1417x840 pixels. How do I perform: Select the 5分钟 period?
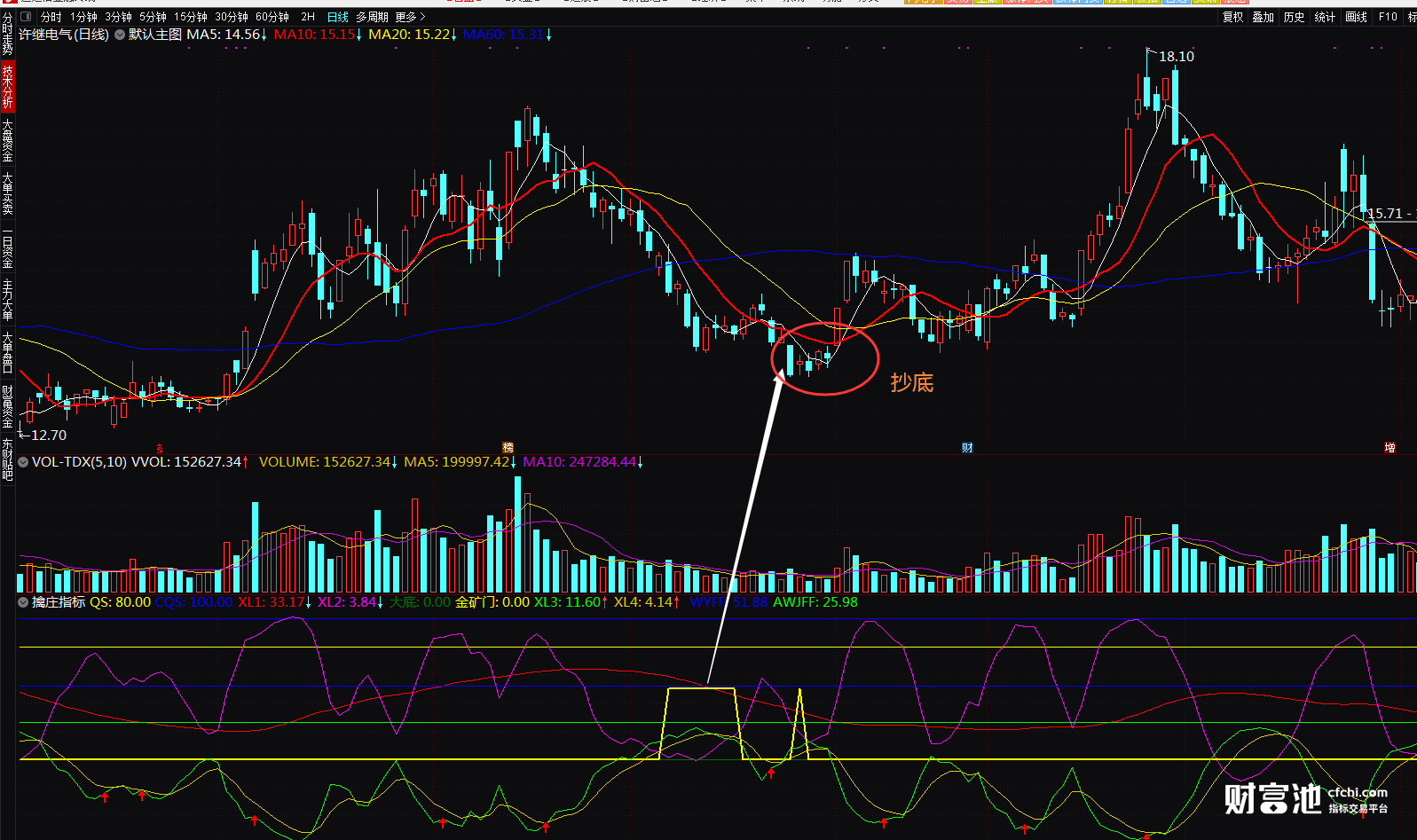(154, 17)
